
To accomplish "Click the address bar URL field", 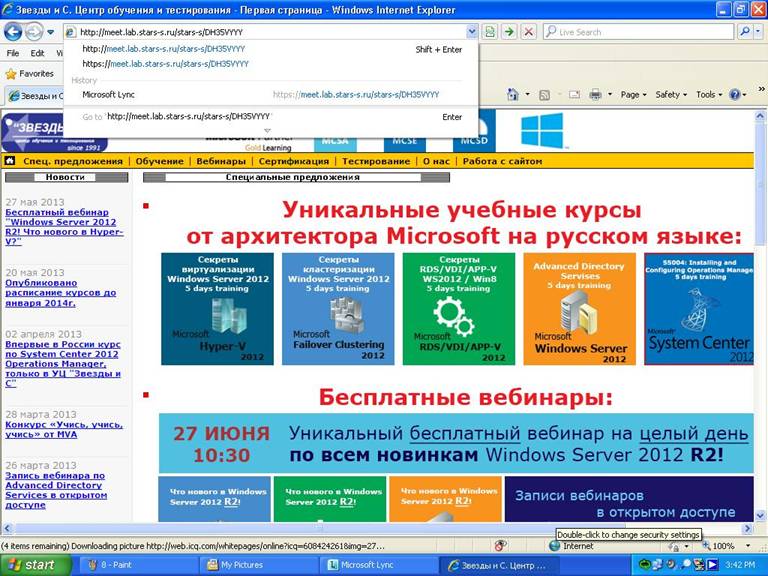I will coord(271,32).
